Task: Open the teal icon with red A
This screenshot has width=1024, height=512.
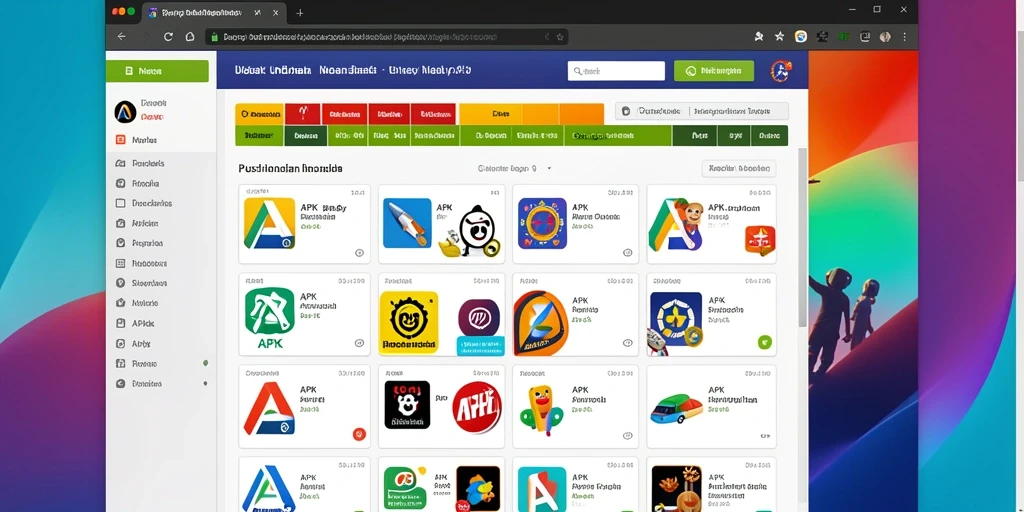Action: (542, 489)
